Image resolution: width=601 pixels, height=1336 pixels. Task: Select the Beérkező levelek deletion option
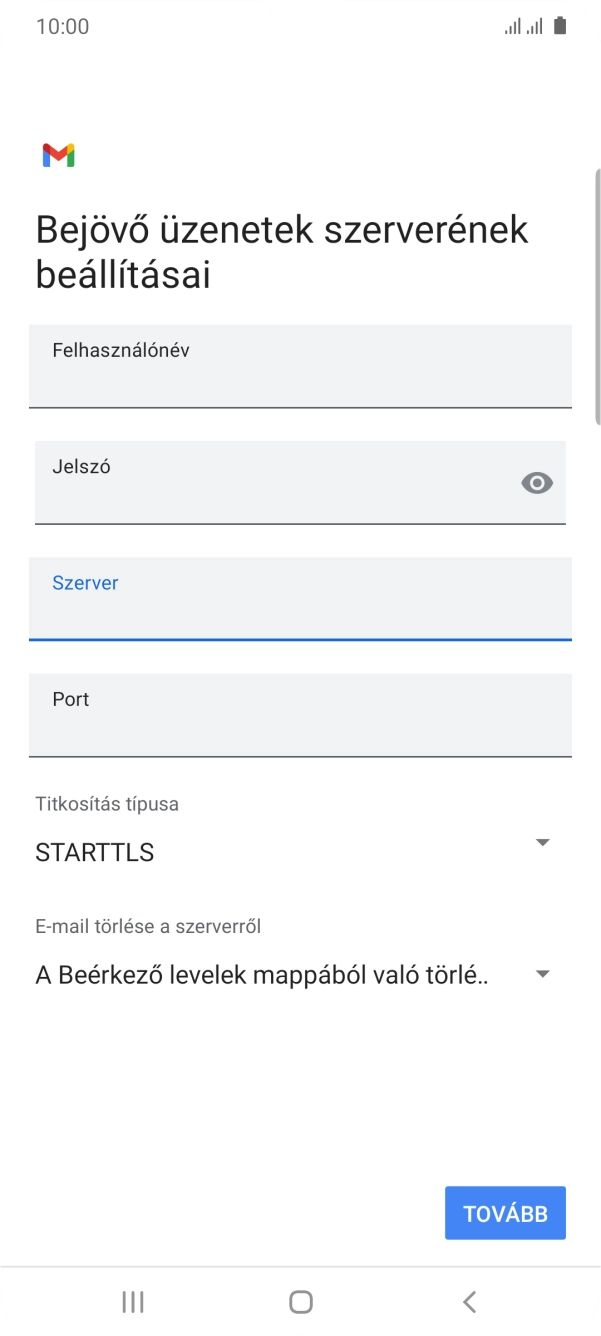point(260,972)
